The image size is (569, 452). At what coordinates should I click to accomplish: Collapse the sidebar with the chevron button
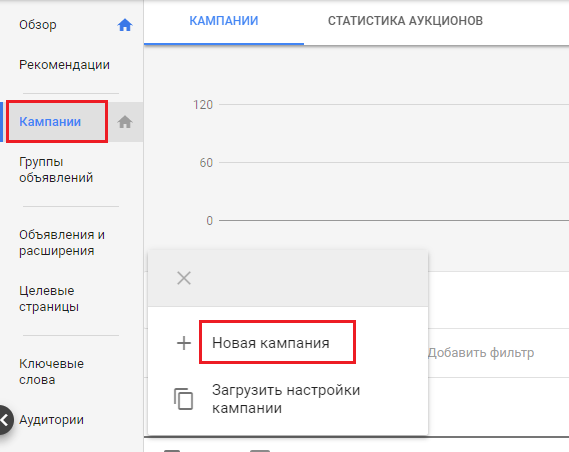(x=4, y=420)
